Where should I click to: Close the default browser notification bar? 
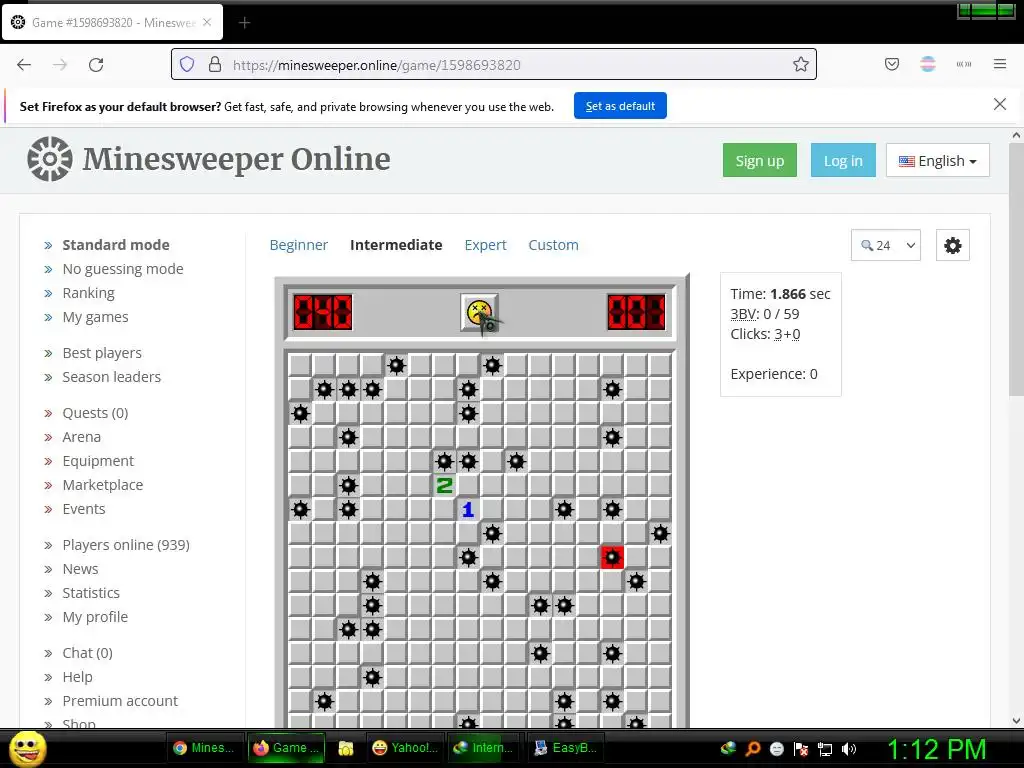(x=999, y=104)
